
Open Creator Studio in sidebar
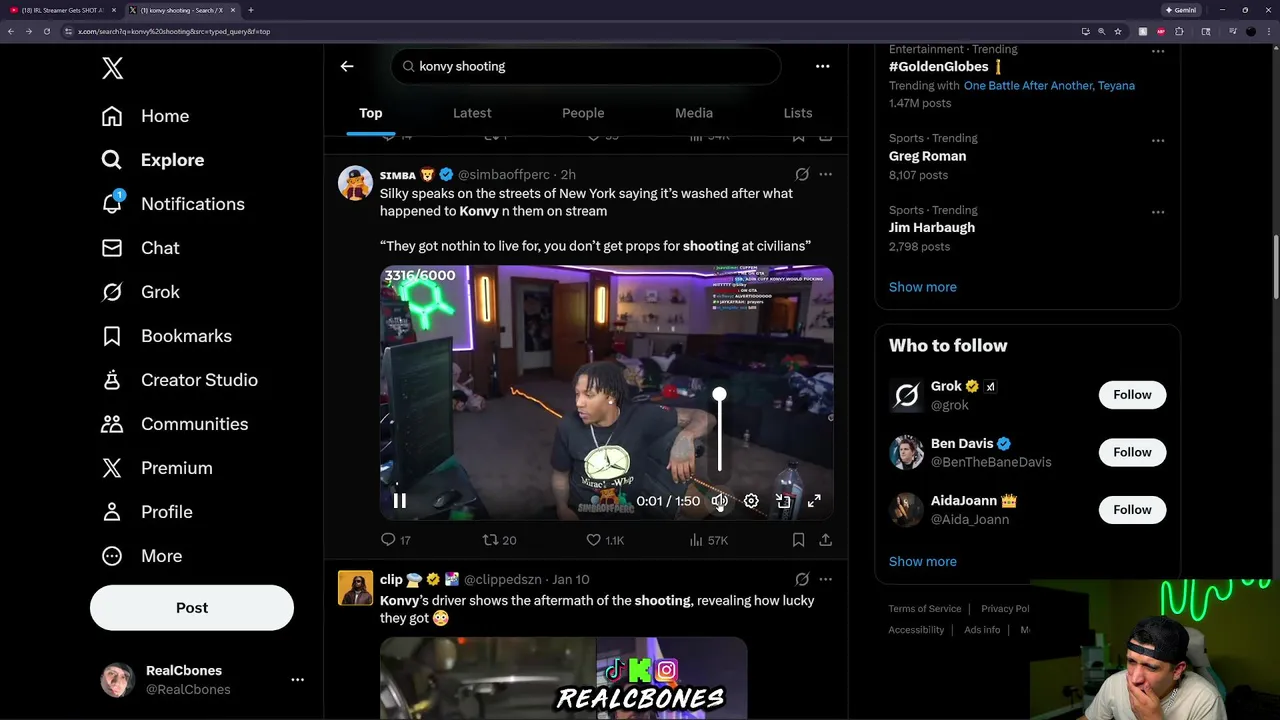(179, 380)
